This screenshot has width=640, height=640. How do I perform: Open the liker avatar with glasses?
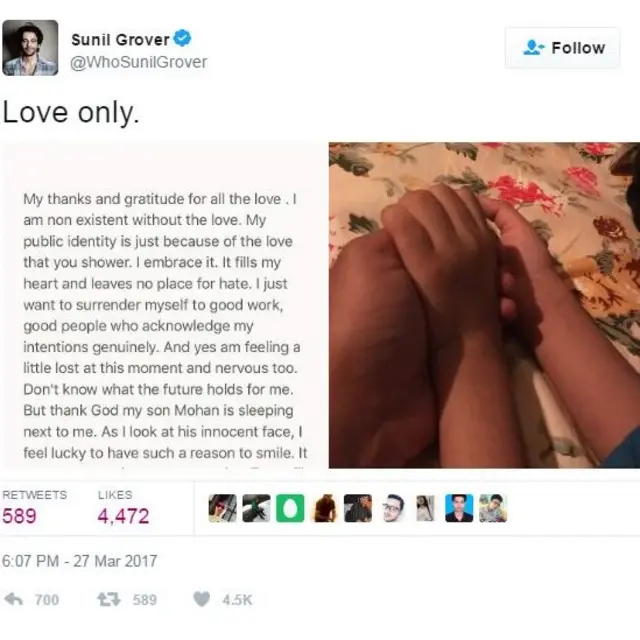pyautogui.click(x=393, y=508)
